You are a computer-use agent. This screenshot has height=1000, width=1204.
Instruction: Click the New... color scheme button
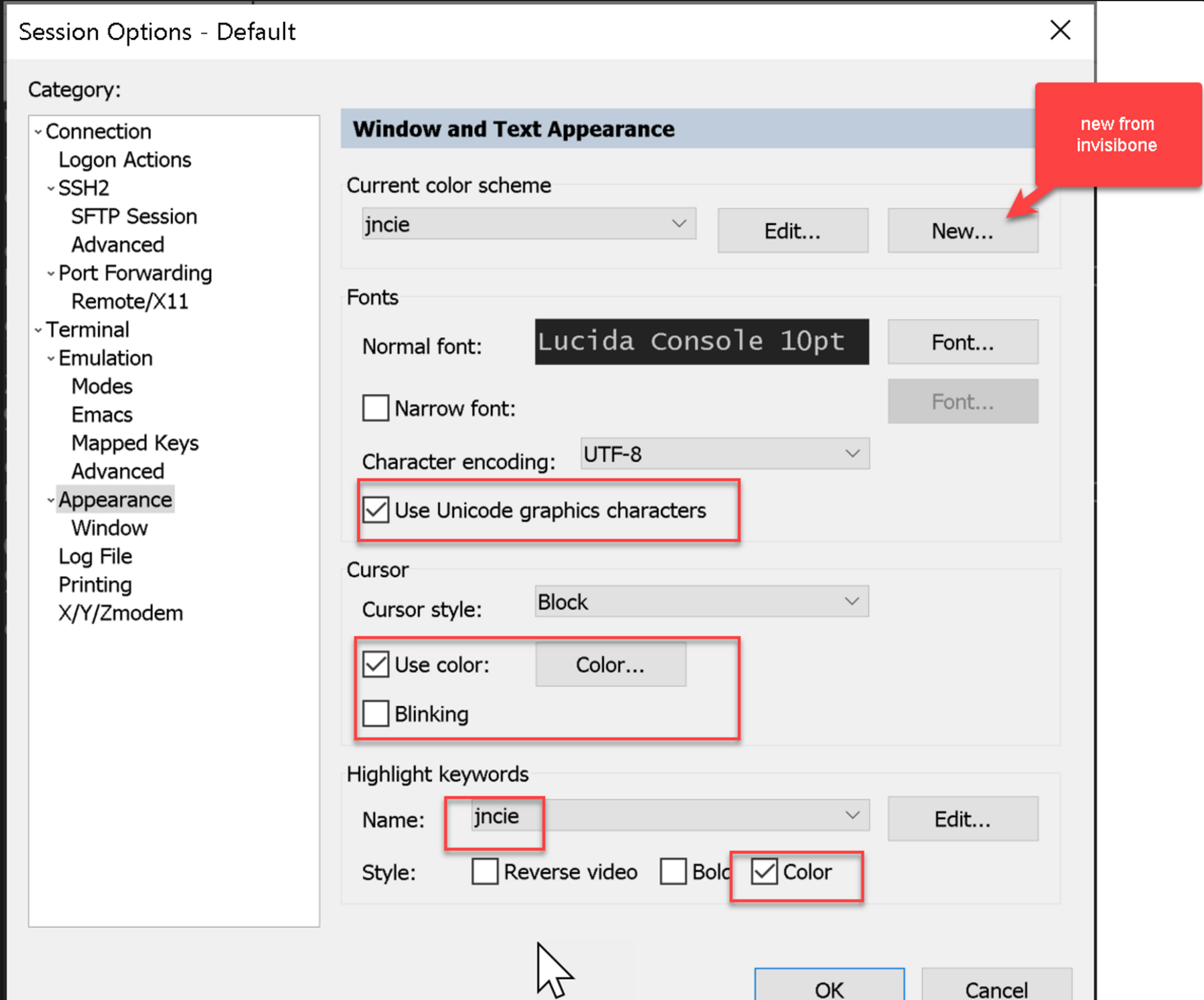pyautogui.click(x=962, y=231)
